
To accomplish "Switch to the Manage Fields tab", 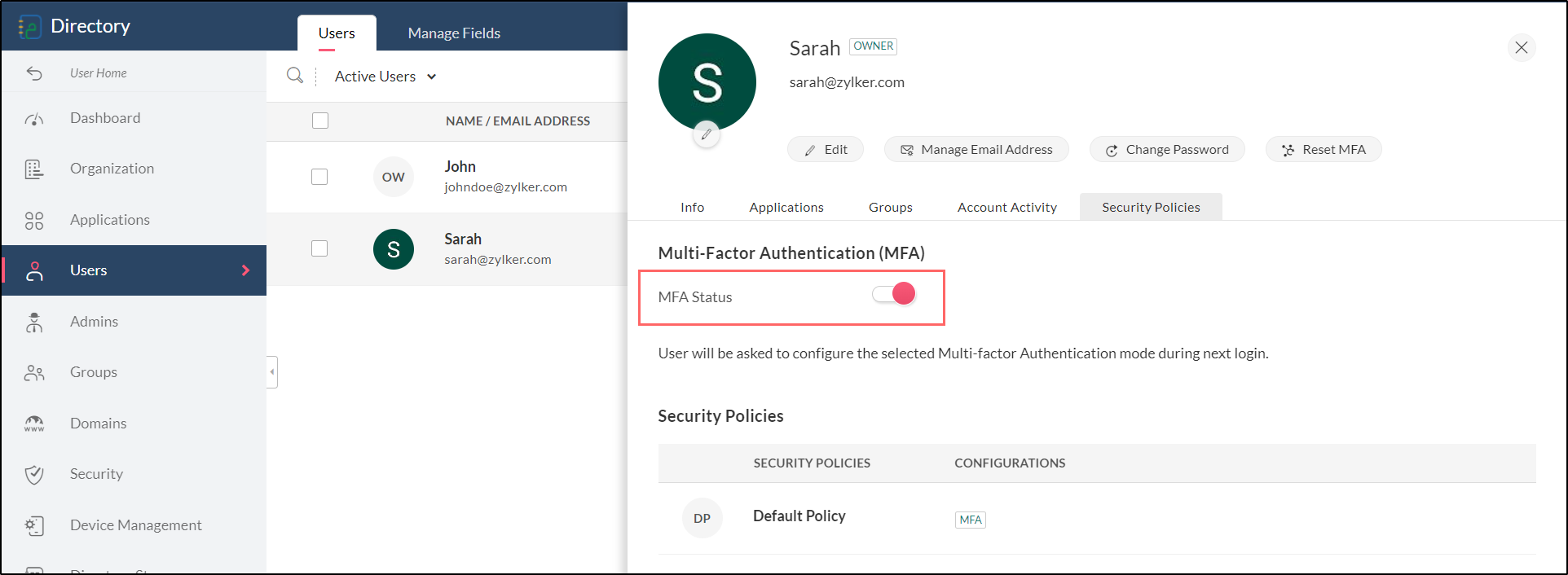I will point(454,33).
